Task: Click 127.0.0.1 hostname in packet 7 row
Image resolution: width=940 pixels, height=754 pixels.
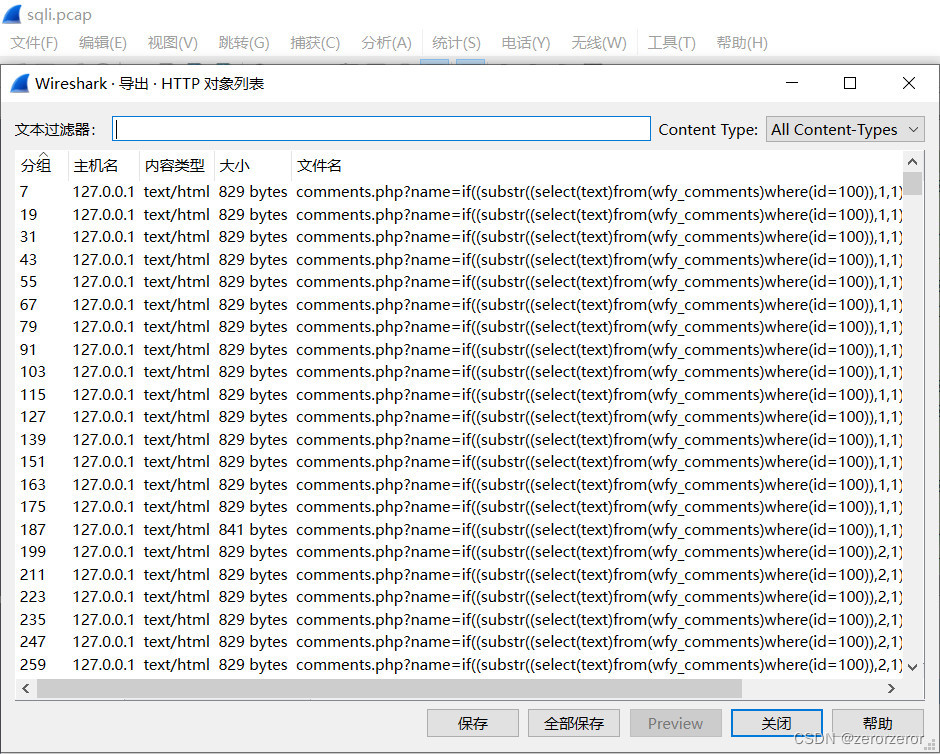Action: [103, 192]
